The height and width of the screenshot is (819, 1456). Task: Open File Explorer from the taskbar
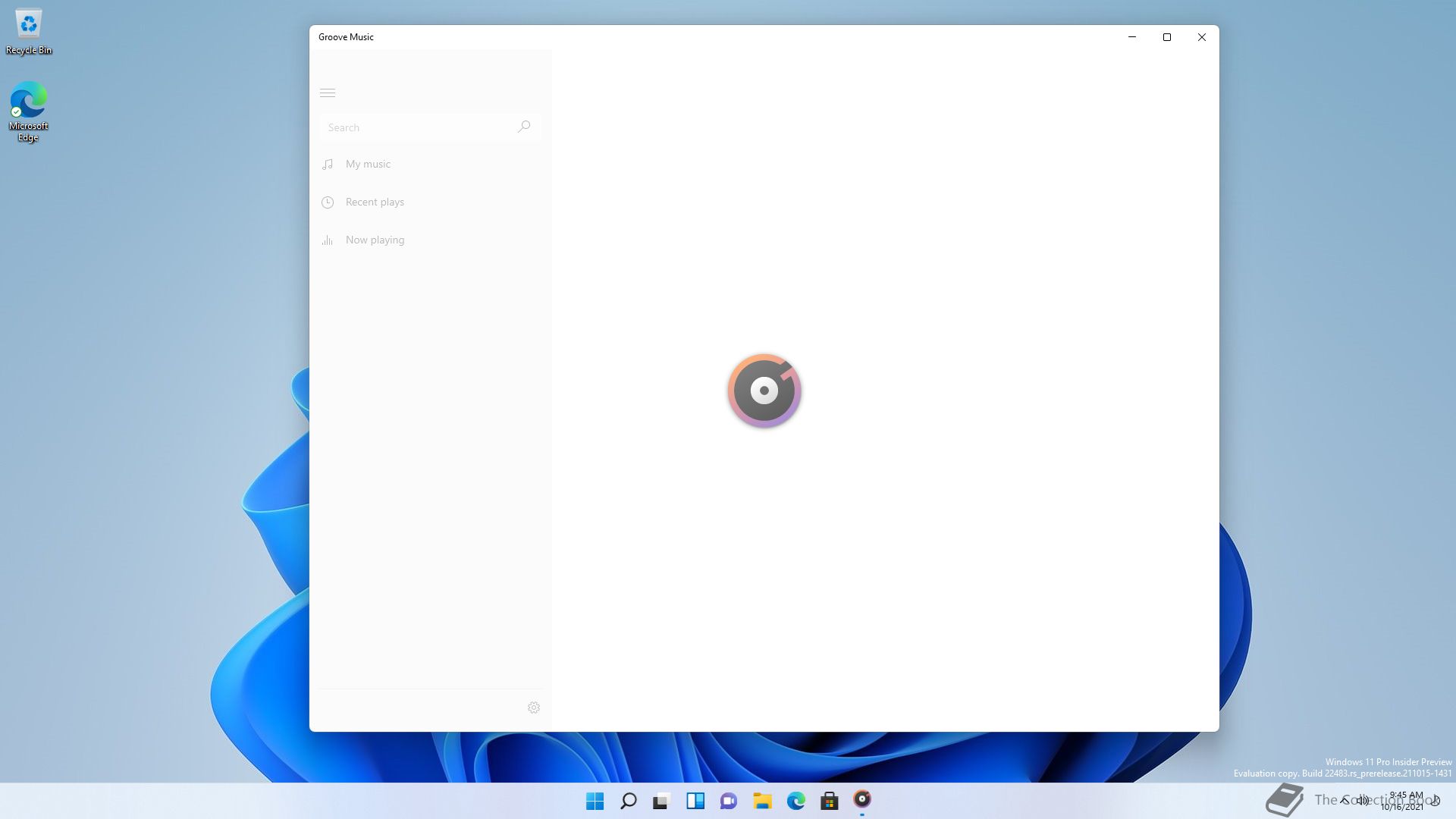(x=762, y=801)
